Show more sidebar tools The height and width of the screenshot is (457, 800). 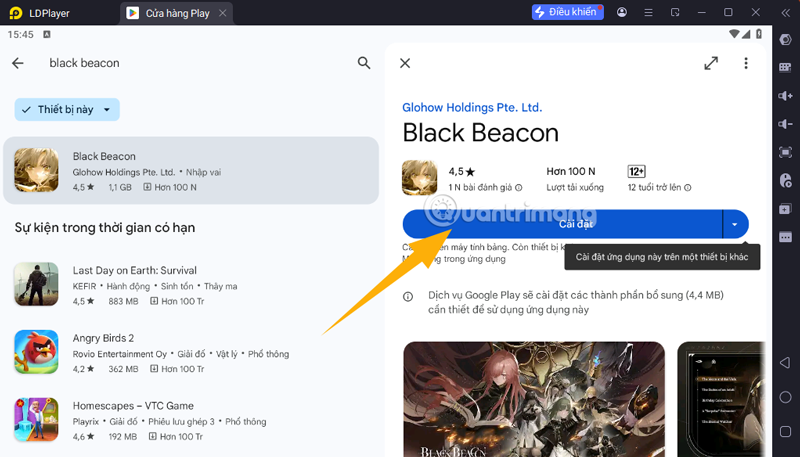(x=786, y=237)
